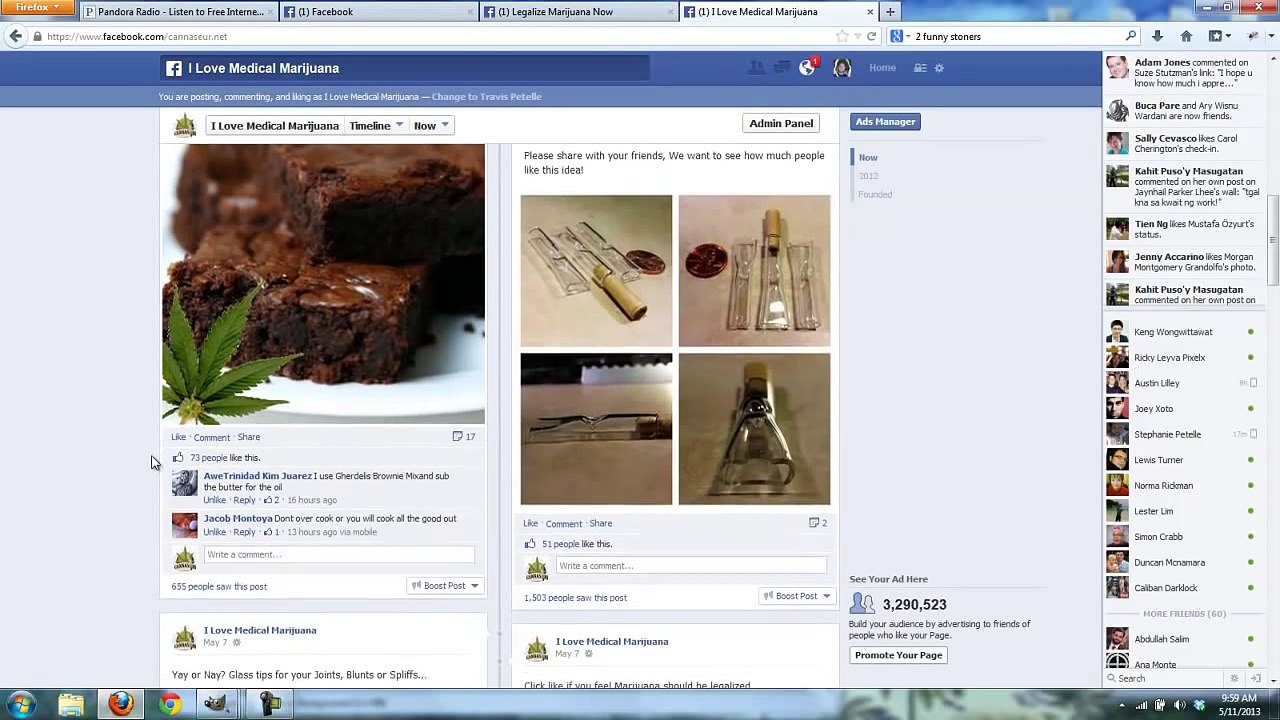Image resolution: width=1280 pixels, height=720 pixels.
Task: Open Facebook notifications globe icon
Action: tap(807, 68)
